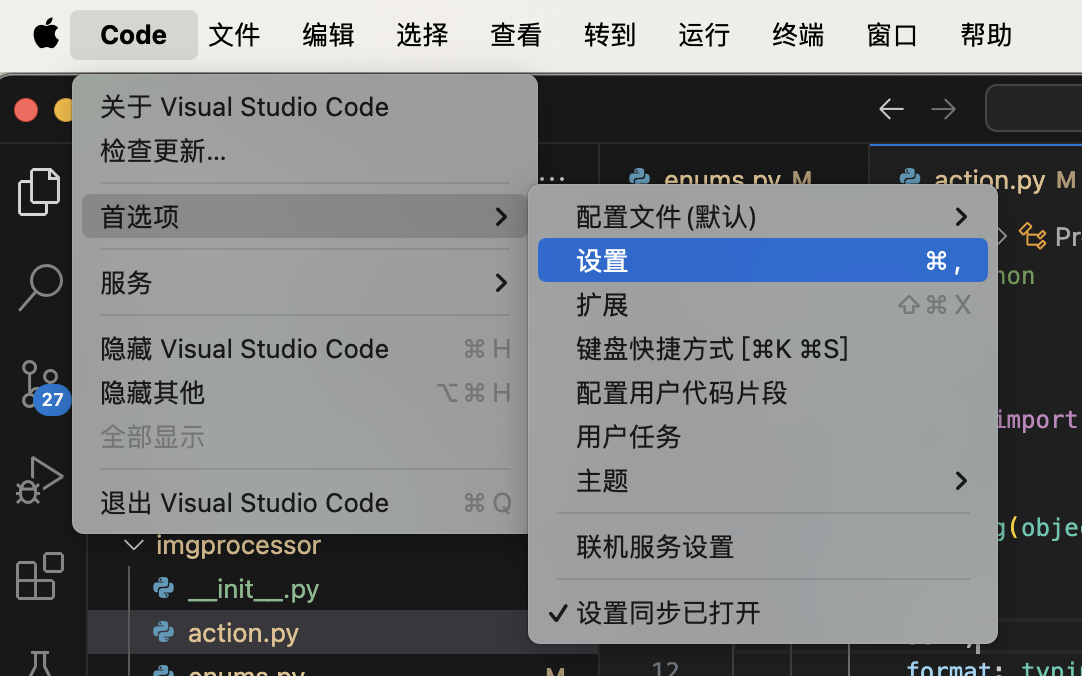Open the Explorer view in activity bar
The image size is (1082, 676).
pos(39,192)
